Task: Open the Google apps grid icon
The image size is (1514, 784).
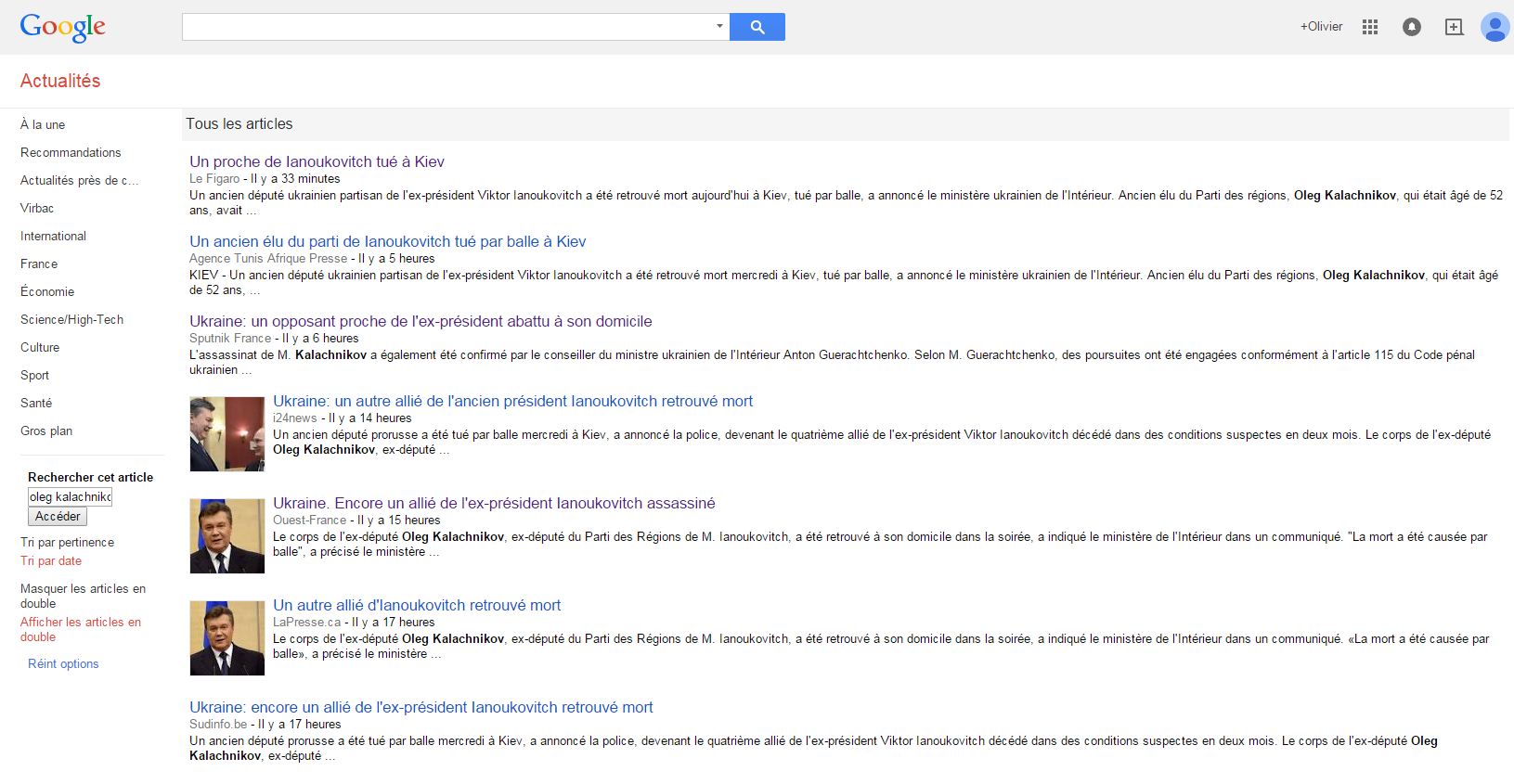Action: click(1369, 27)
